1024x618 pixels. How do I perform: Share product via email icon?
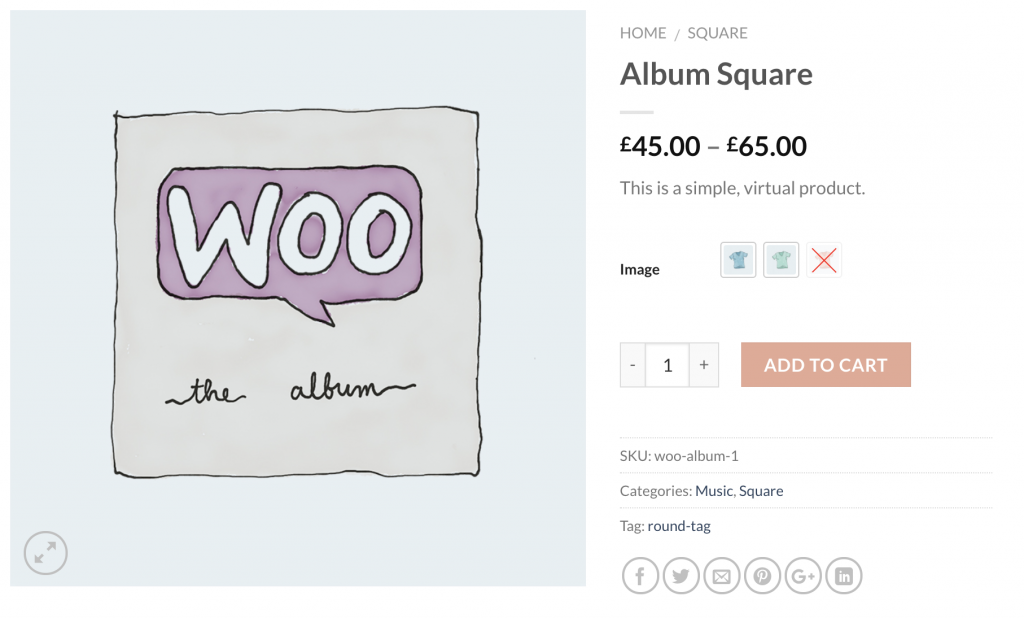[722, 576]
